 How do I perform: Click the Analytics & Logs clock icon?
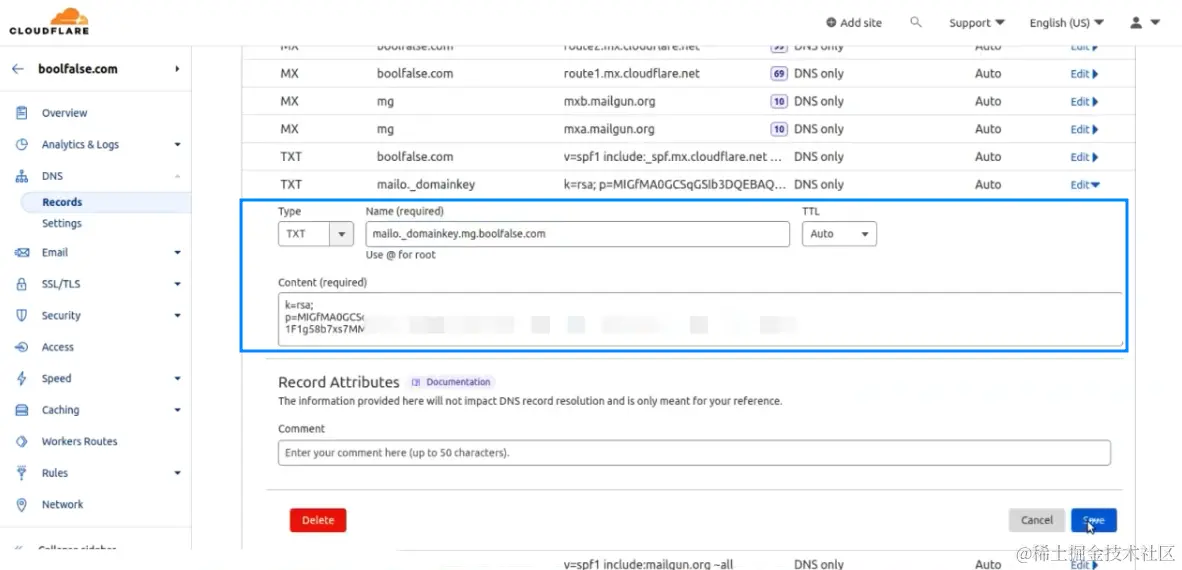point(22,145)
